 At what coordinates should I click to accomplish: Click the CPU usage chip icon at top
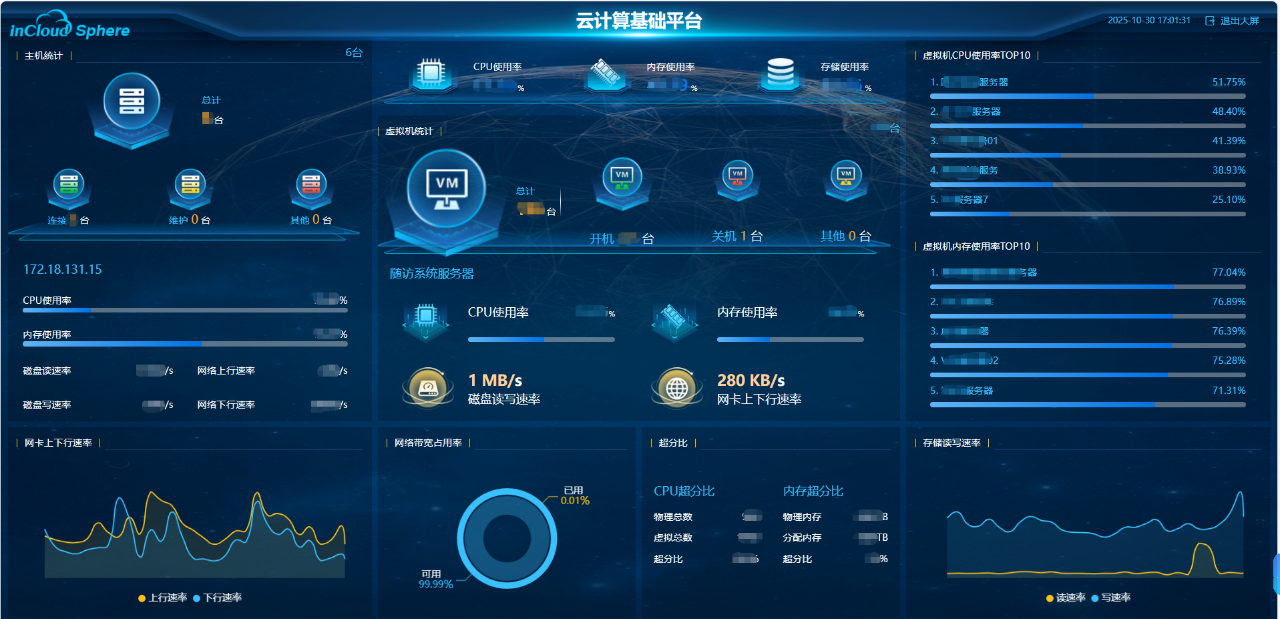click(431, 74)
